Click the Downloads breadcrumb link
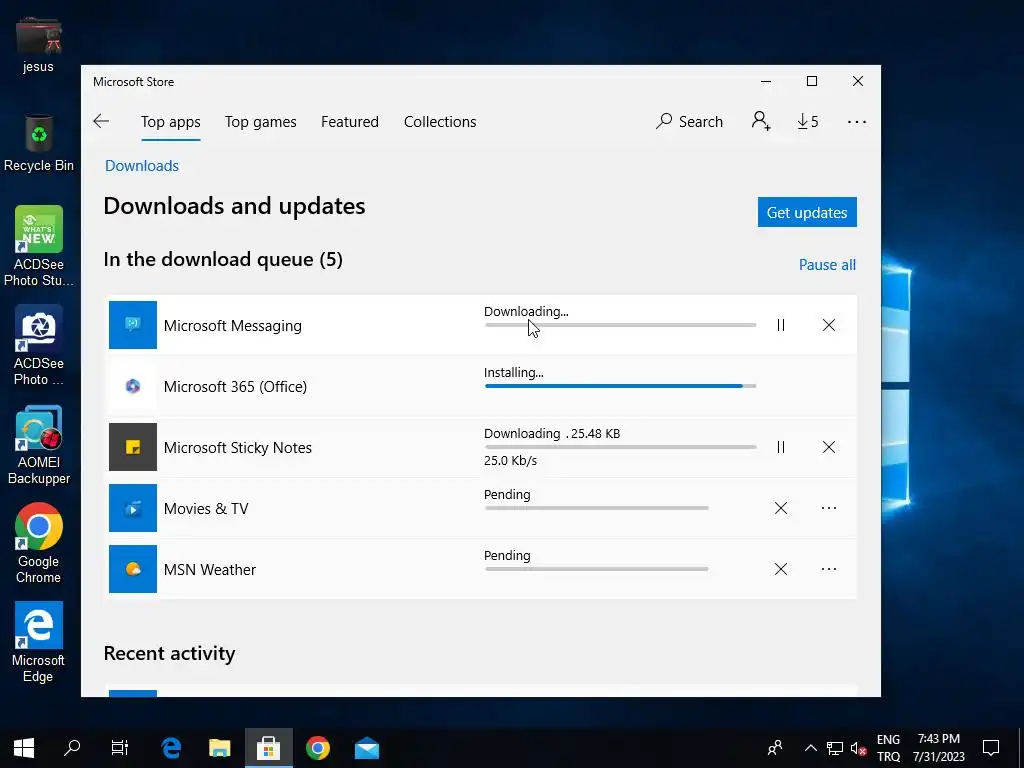The width and height of the screenshot is (1024, 768). 142,166
